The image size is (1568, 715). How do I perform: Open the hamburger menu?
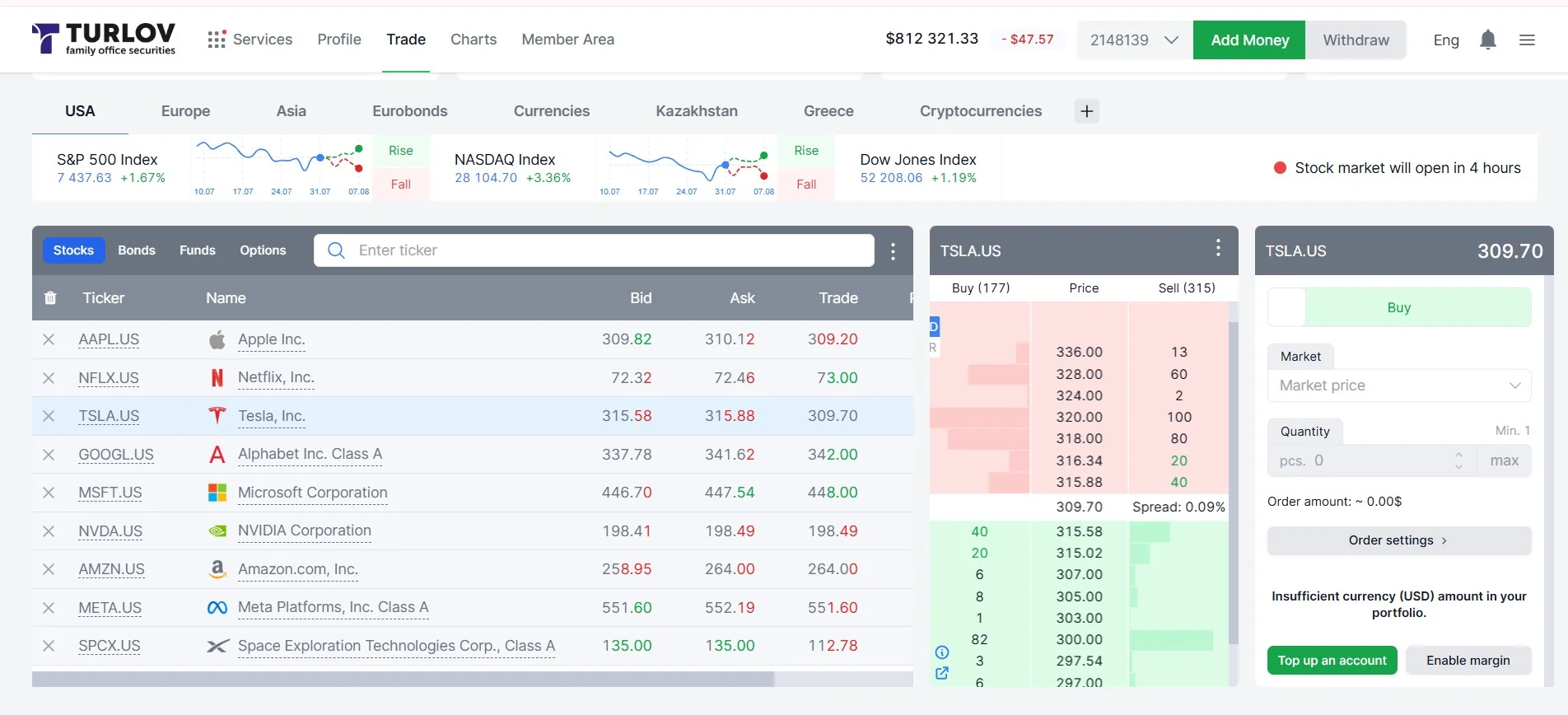(x=1527, y=40)
